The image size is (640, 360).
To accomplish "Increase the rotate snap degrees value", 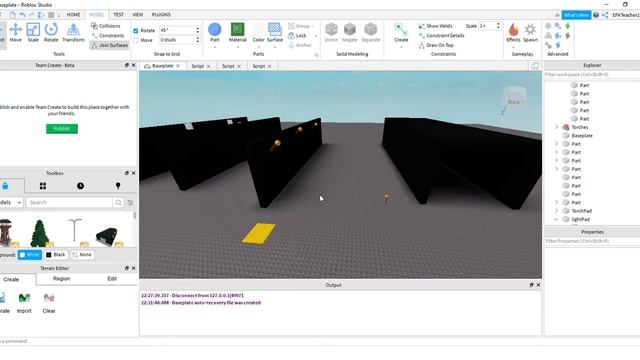I will pos(198,29).
